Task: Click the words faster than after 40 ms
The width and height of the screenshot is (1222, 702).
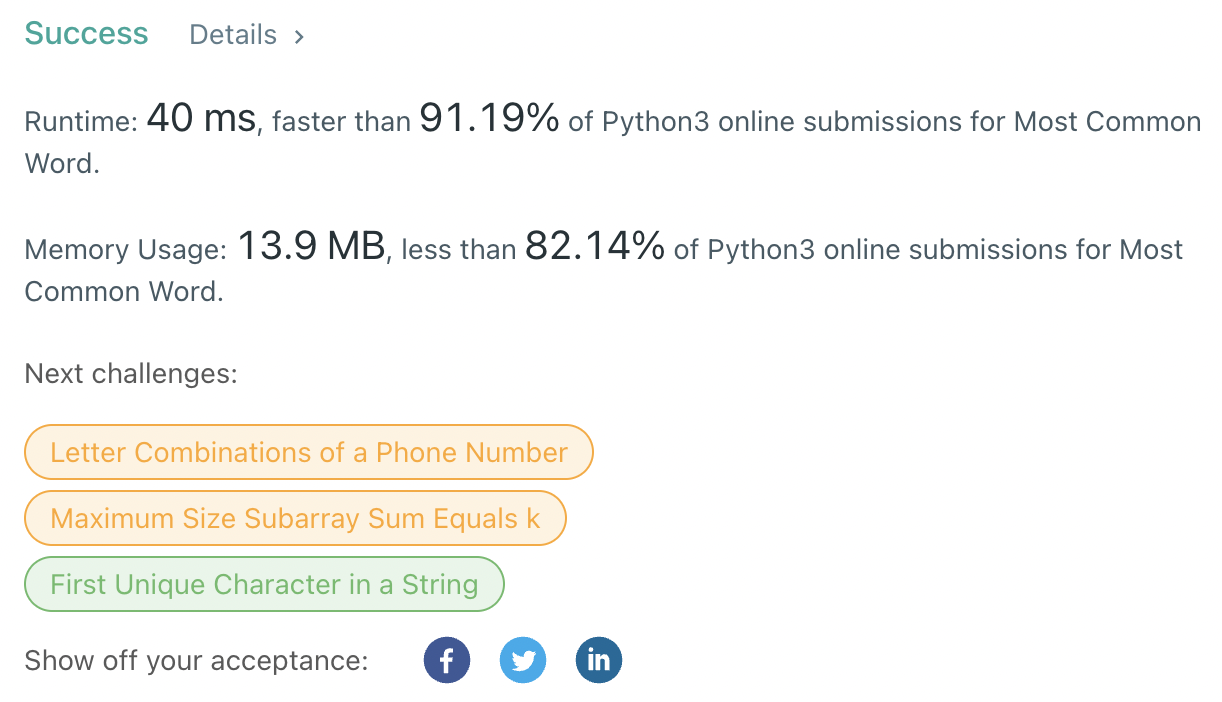Action: 342,123
